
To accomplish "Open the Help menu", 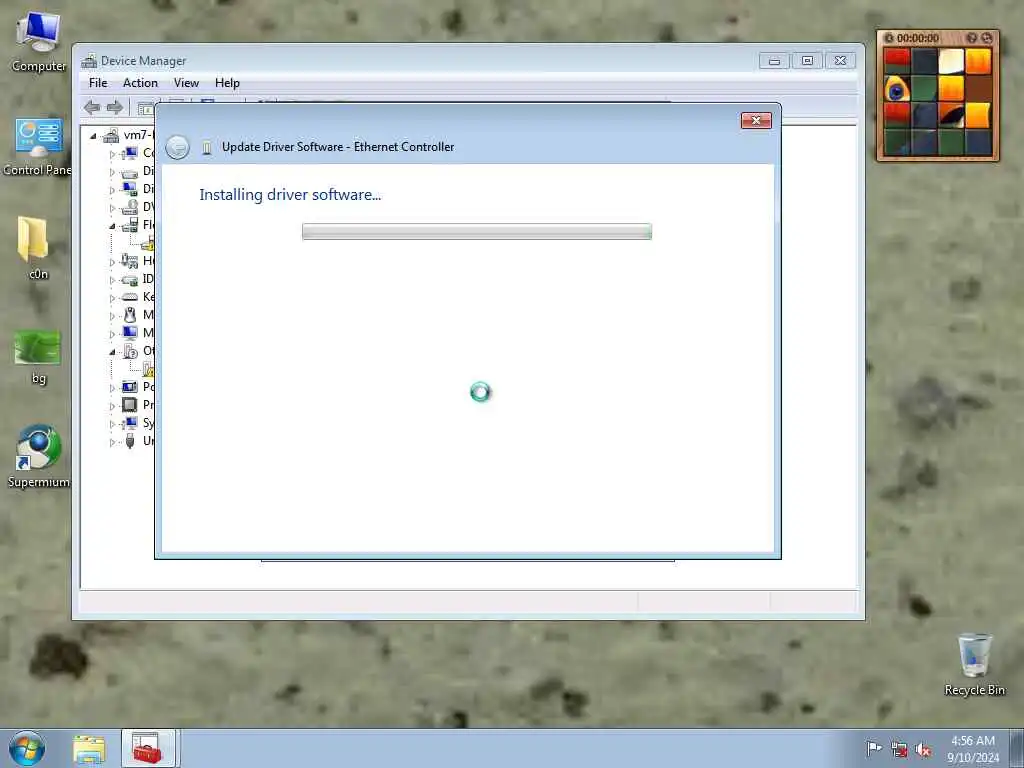I will [227, 83].
